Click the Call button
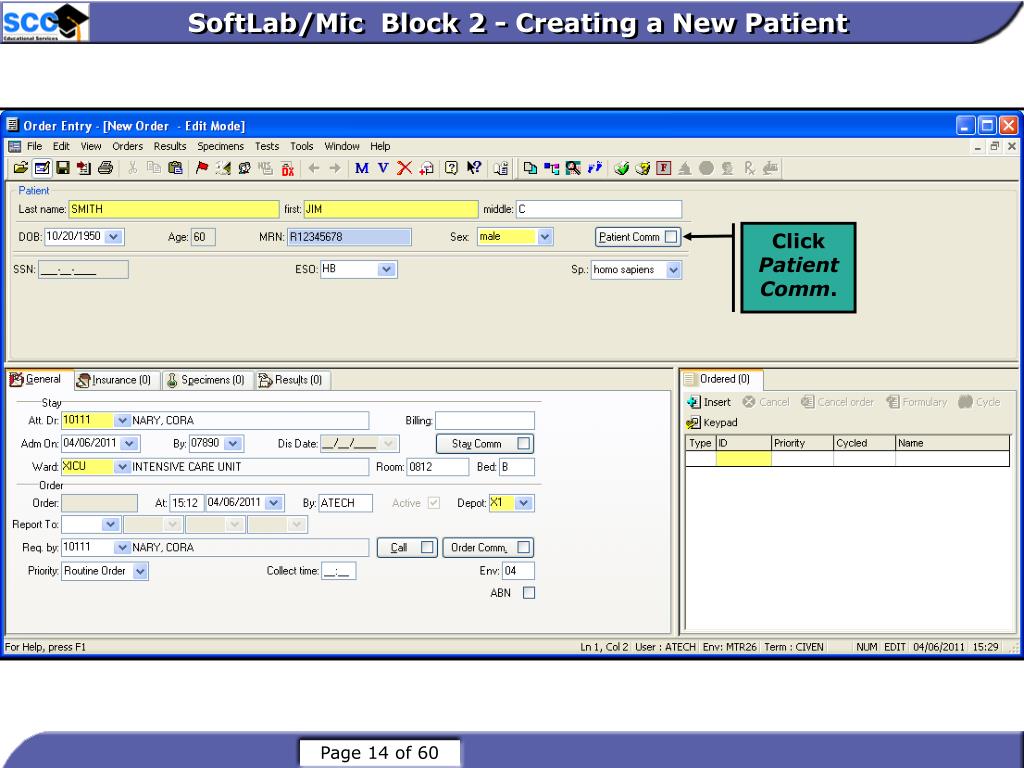 407,547
